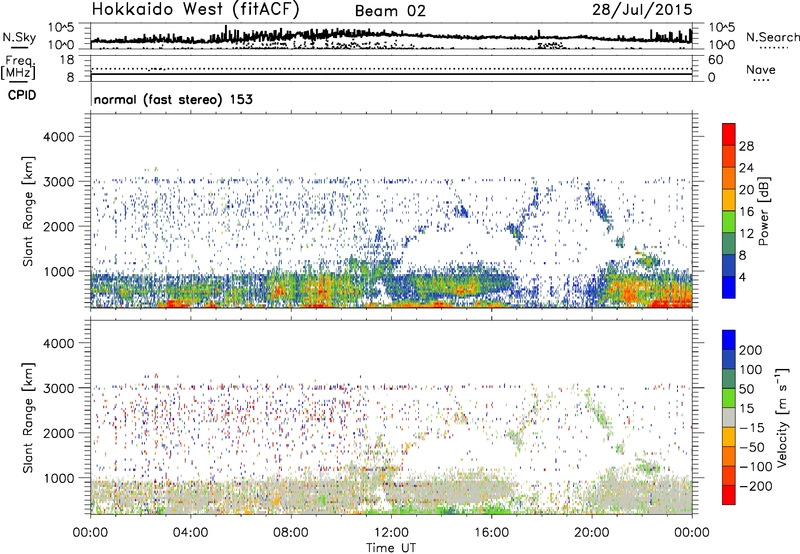Viewport: 800px width, 554px height.
Task: Click 'normal (fast stereo) 153' text
Action: 173,99
